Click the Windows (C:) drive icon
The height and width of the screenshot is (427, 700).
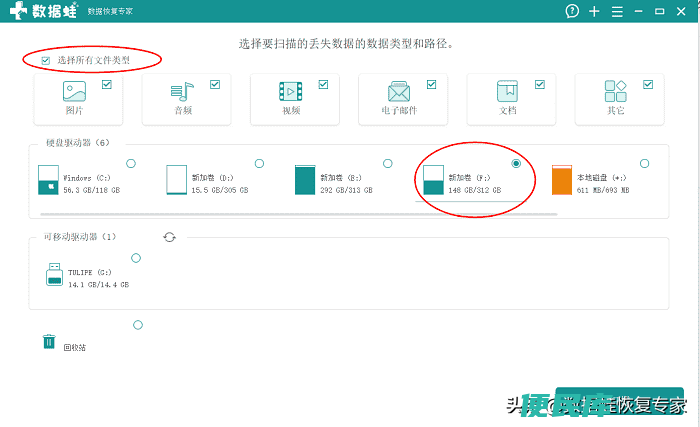tap(48, 180)
